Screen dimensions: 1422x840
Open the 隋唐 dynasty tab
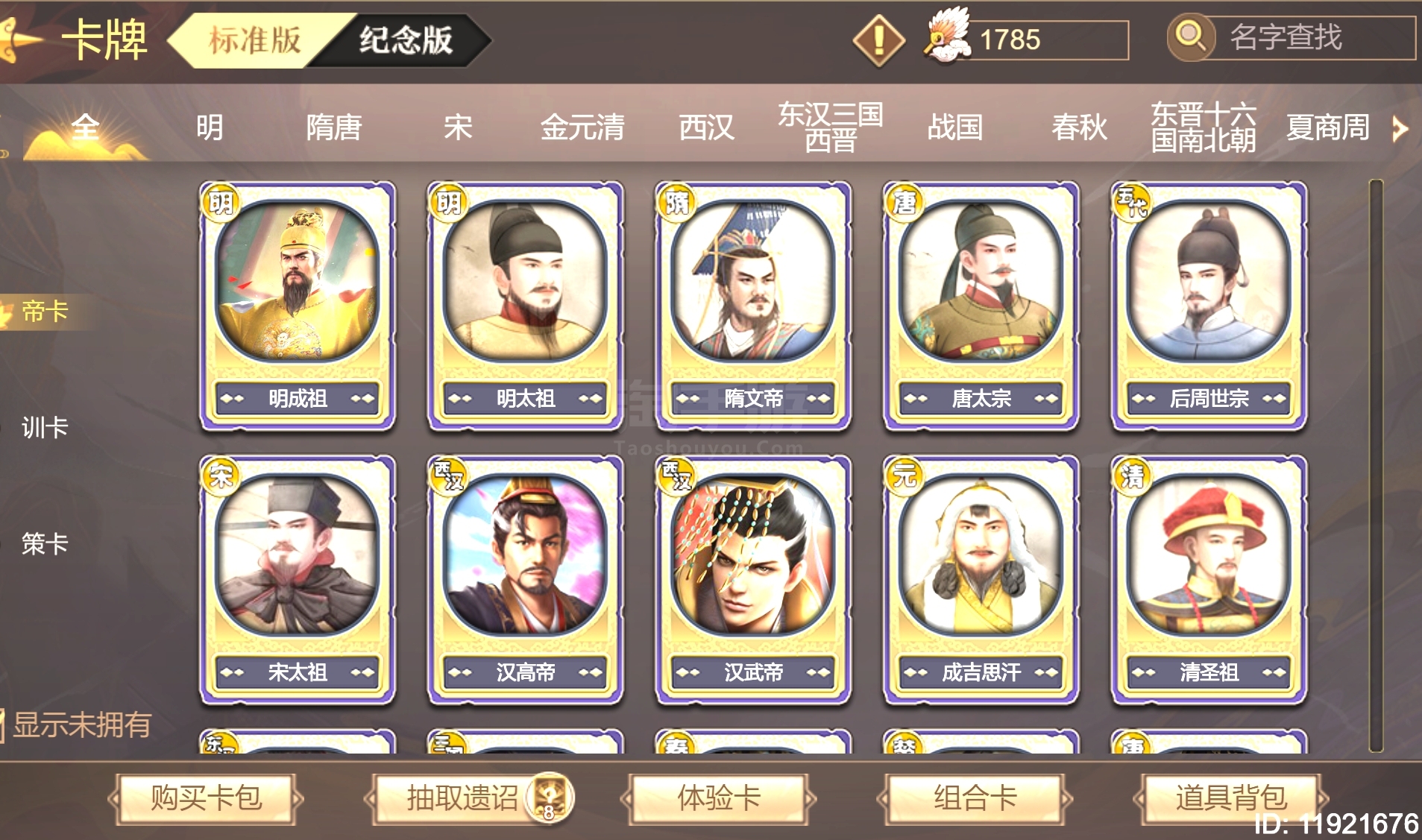pos(334,127)
